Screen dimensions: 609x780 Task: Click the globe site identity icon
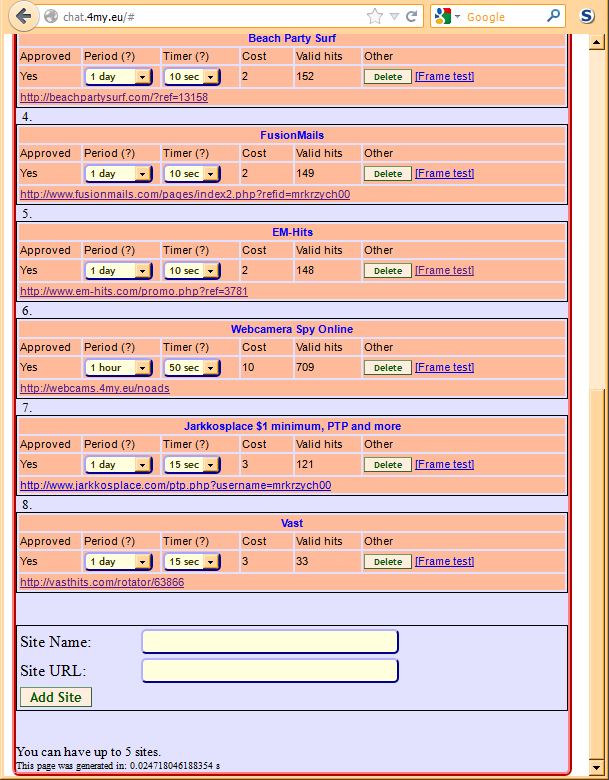pyautogui.click(x=51, y=17)
